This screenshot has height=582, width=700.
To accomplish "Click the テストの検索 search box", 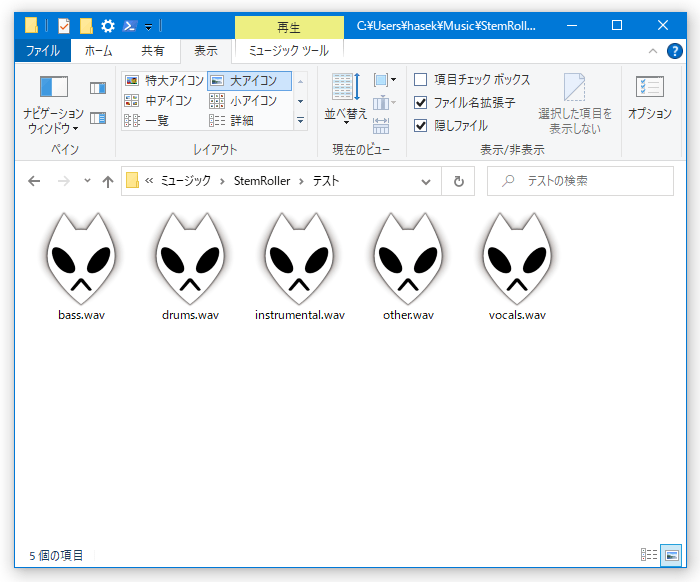I will (580, 181).
